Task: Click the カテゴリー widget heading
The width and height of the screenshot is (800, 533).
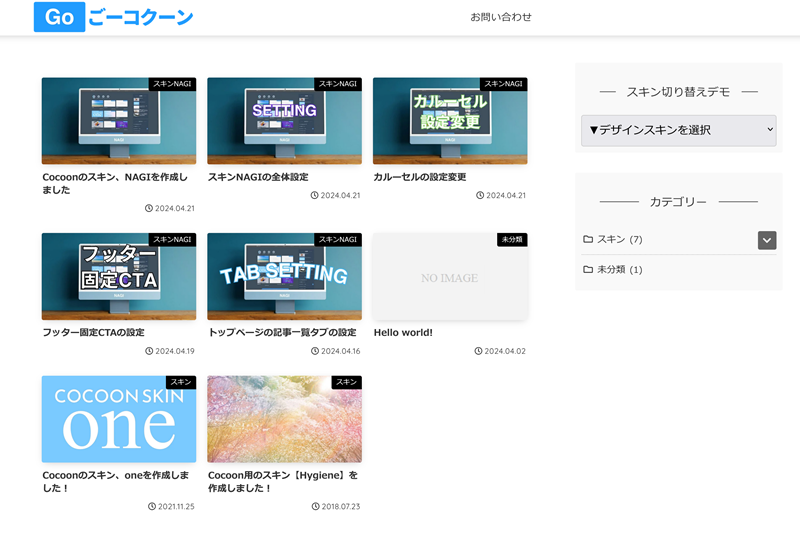Action: 679,202
